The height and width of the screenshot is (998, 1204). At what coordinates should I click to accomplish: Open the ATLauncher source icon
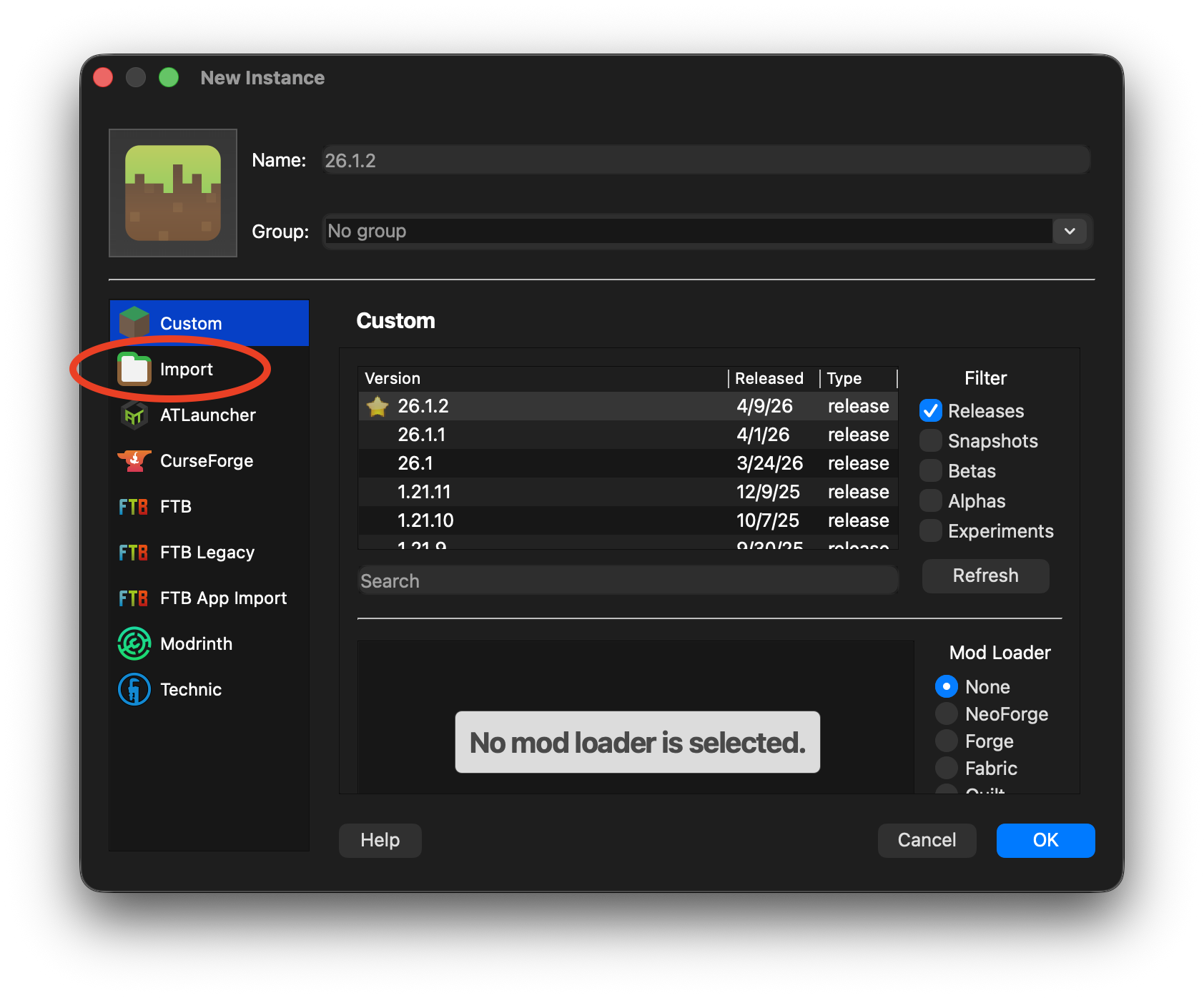(x=134, y=415)
